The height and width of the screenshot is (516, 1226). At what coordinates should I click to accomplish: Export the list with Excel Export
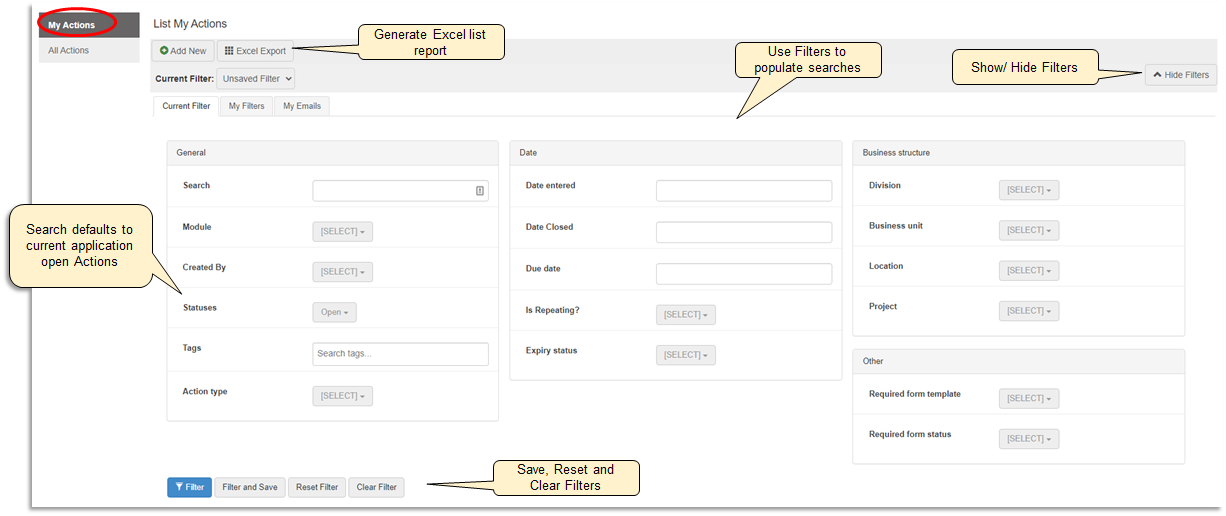click(255, 51)
